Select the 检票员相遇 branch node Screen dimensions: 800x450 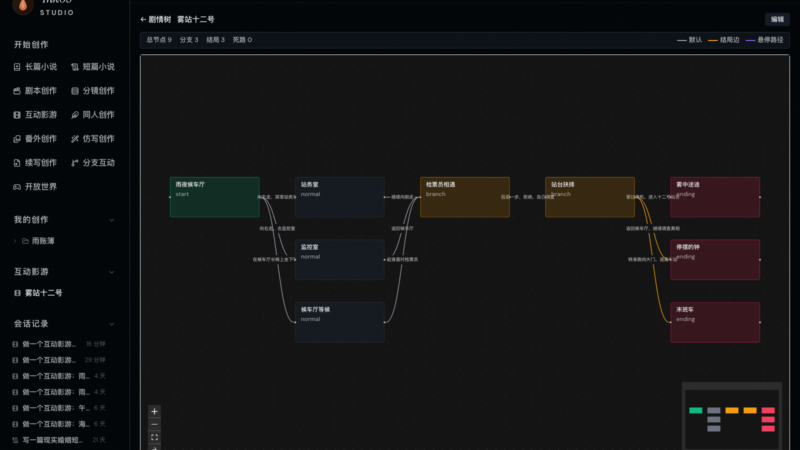pos(465,197)
